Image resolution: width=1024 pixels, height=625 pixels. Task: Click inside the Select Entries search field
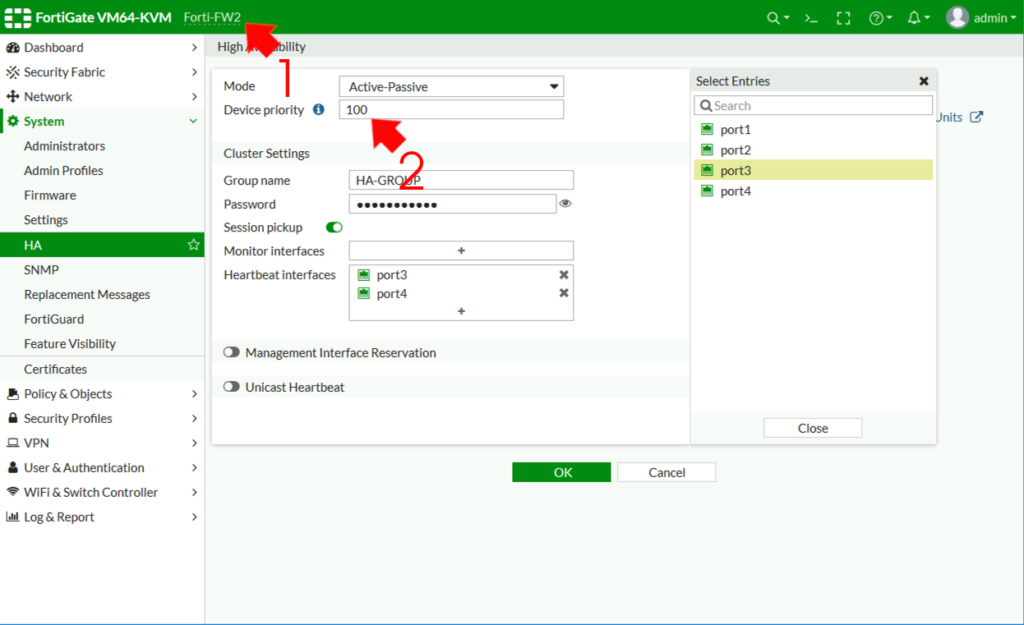(x=812, y=105)
